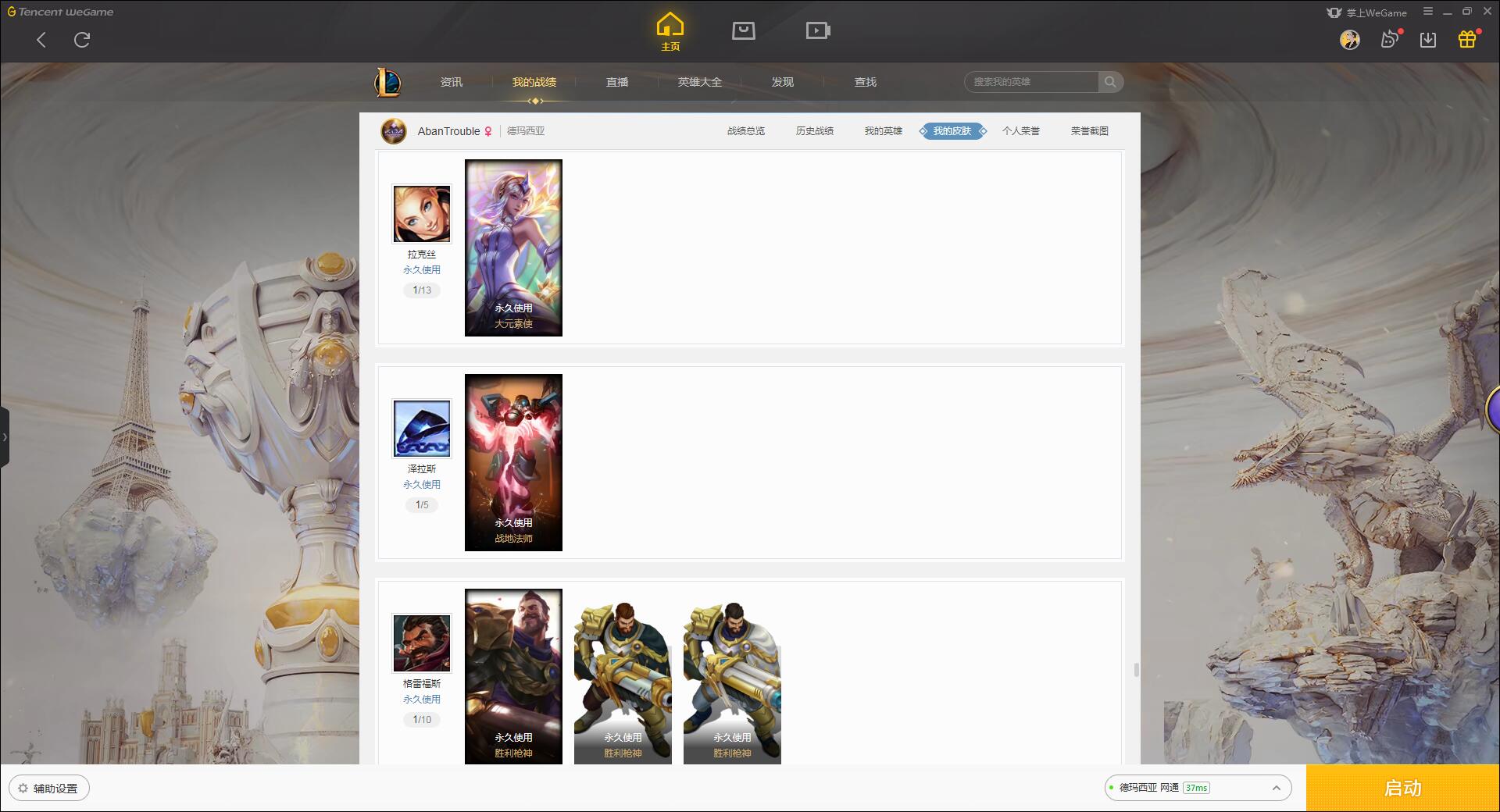Click 永久使用 label under 格雷福斯
Viewport: 1500px width, 812px height.
422,700
